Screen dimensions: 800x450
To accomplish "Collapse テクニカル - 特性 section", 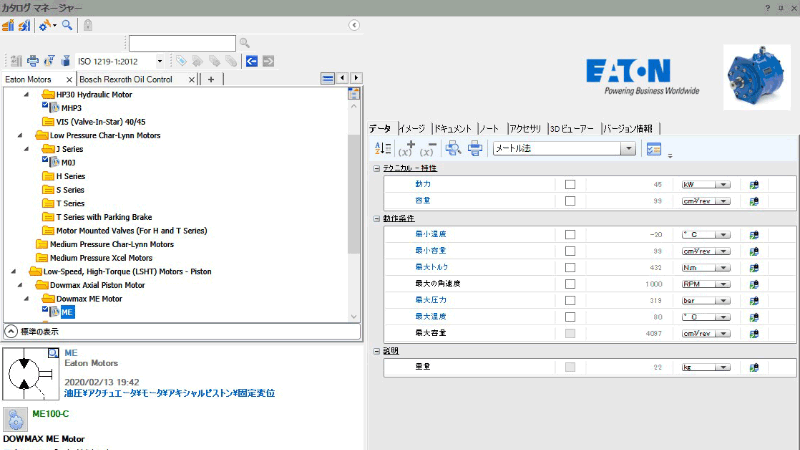I will pyautogui.click(x=377, y=168).
